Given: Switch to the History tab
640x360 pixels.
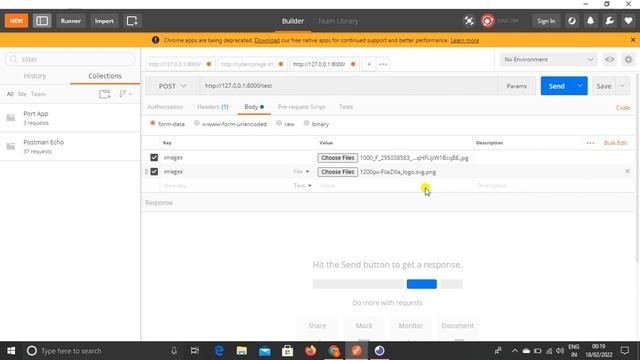Looking at the screenshot, I should 35,76.
